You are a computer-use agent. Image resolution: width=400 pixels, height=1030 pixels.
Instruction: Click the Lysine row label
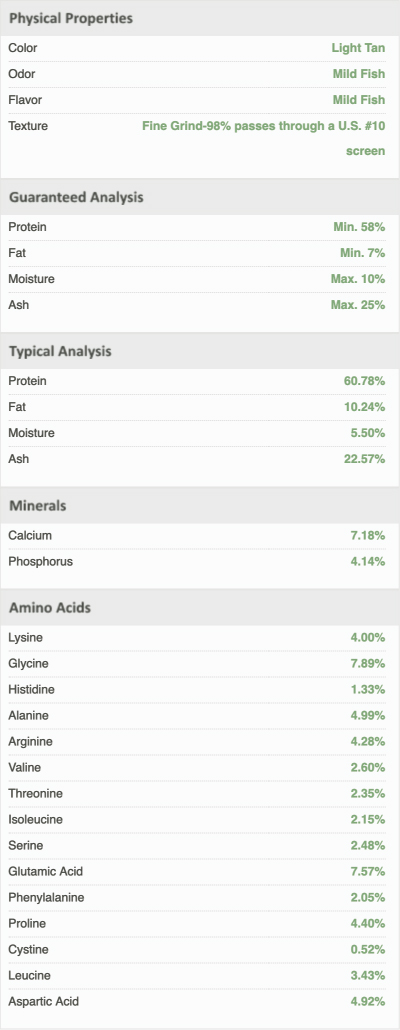click(x=26, y=637)
